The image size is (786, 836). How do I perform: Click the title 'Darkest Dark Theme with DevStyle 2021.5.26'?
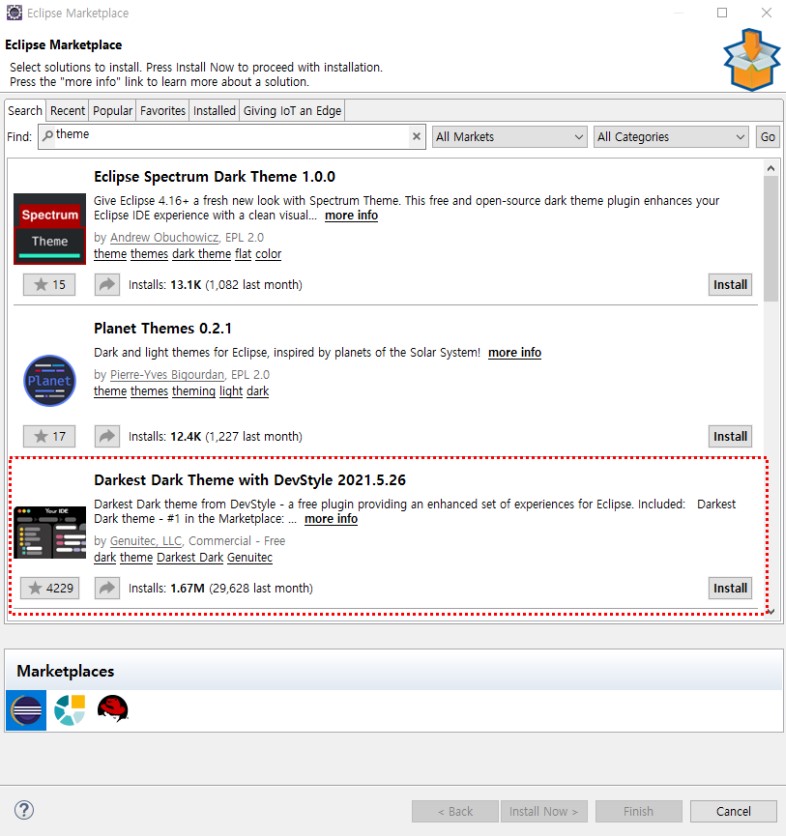coord(250,480)
